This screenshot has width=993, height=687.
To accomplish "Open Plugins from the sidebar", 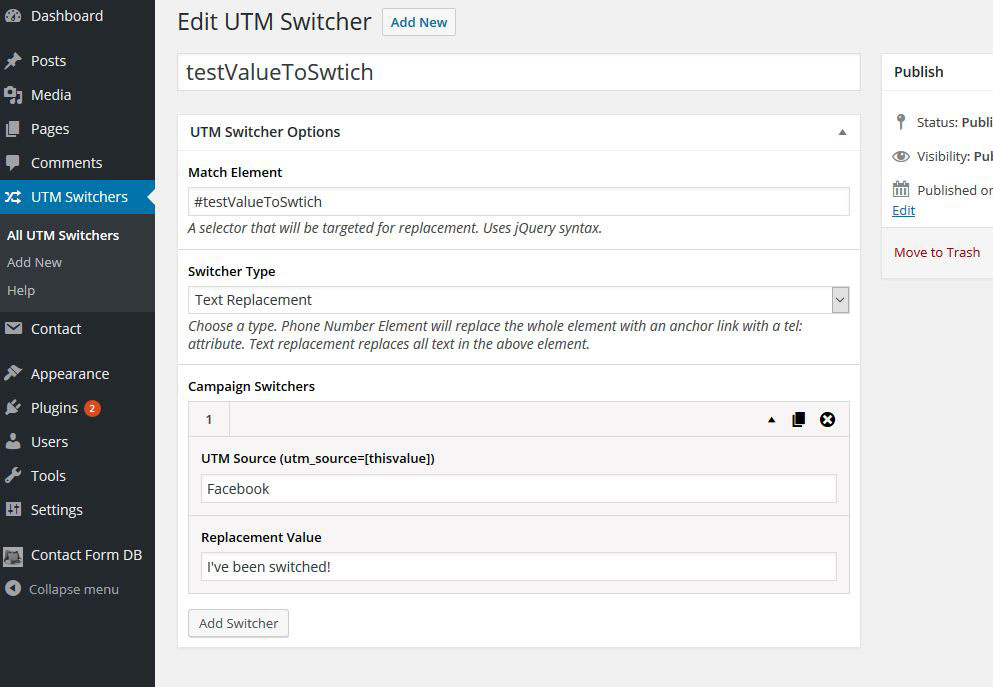I will 54,408.
